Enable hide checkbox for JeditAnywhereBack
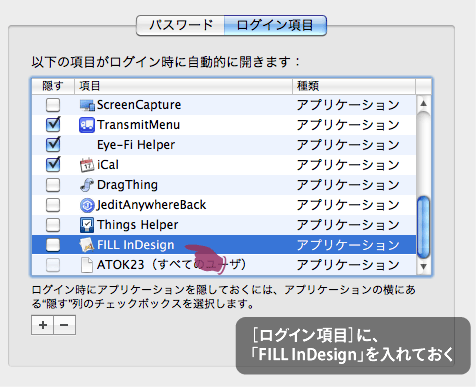Image resolution: width=476 pixels, height=387 pixels. tap(53, 205)
